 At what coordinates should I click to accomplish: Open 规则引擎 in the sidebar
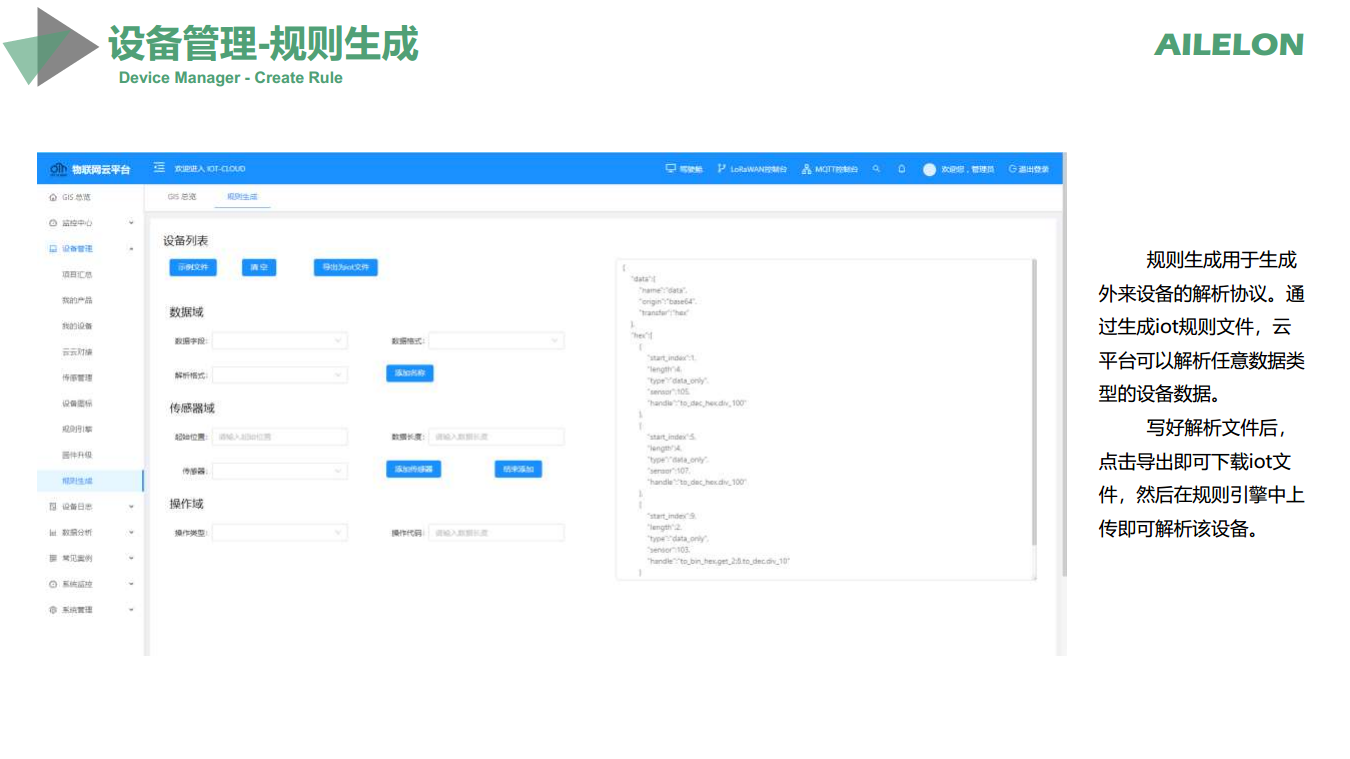click(x=77, y=429)
